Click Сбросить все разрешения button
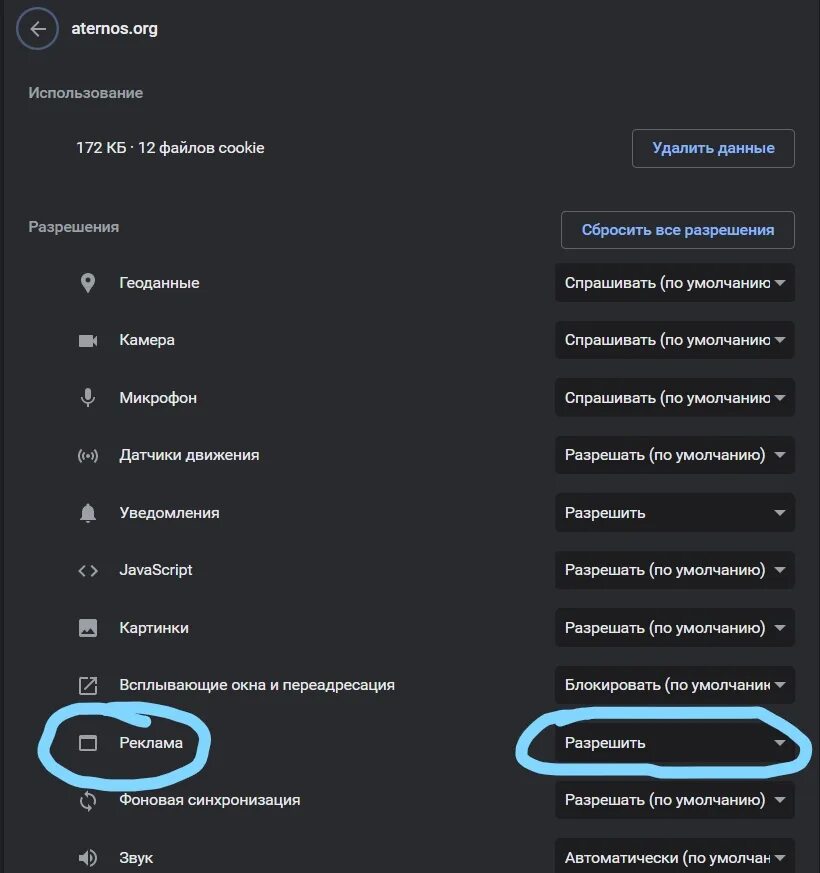The height and width of the screenshot is (873, 820). tap(677, 230)
